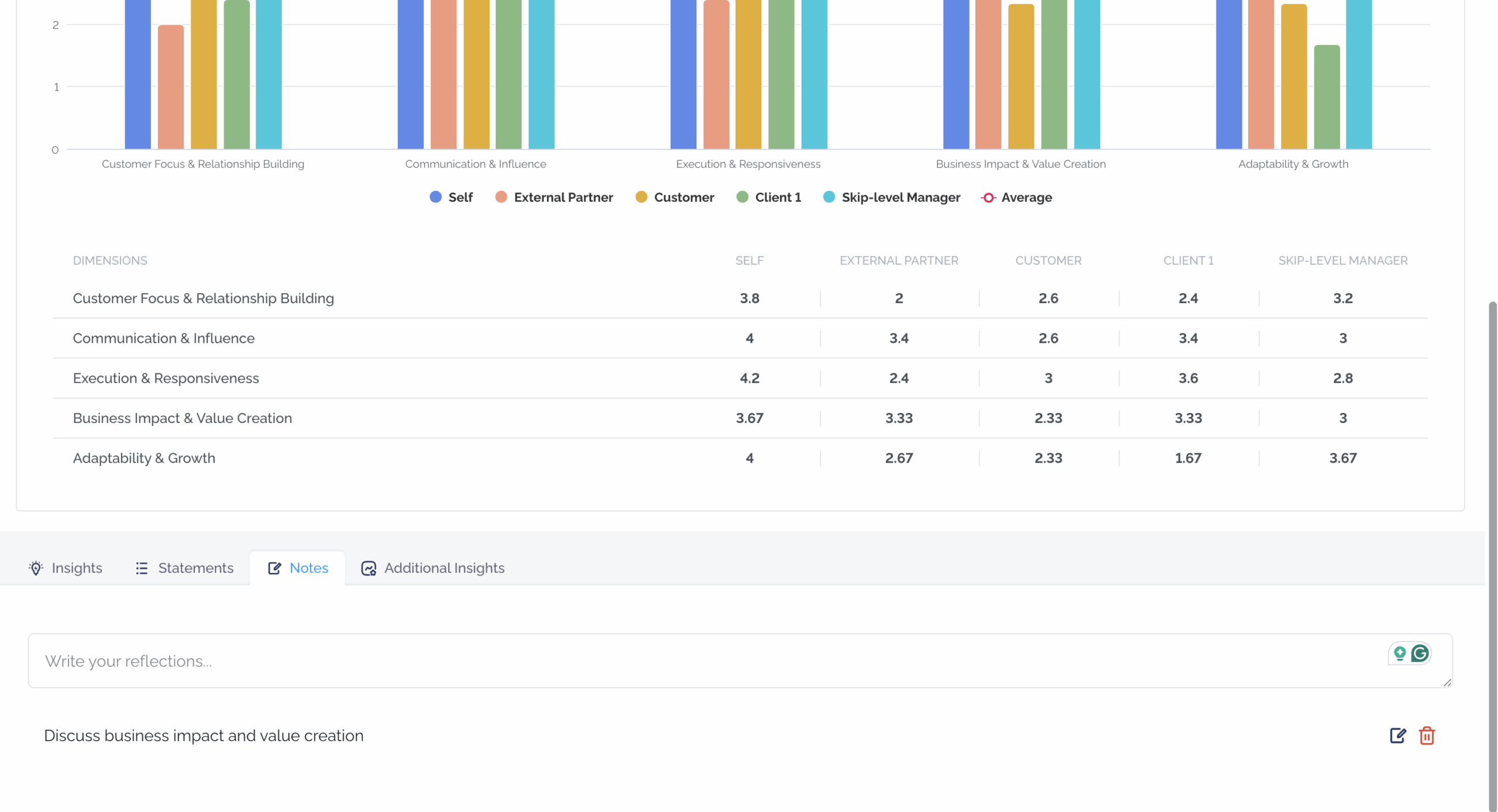Focus the Write your reflections field
Image resolution: width=1498 pixels, height=812 pixels.
[x=740, y=660]
